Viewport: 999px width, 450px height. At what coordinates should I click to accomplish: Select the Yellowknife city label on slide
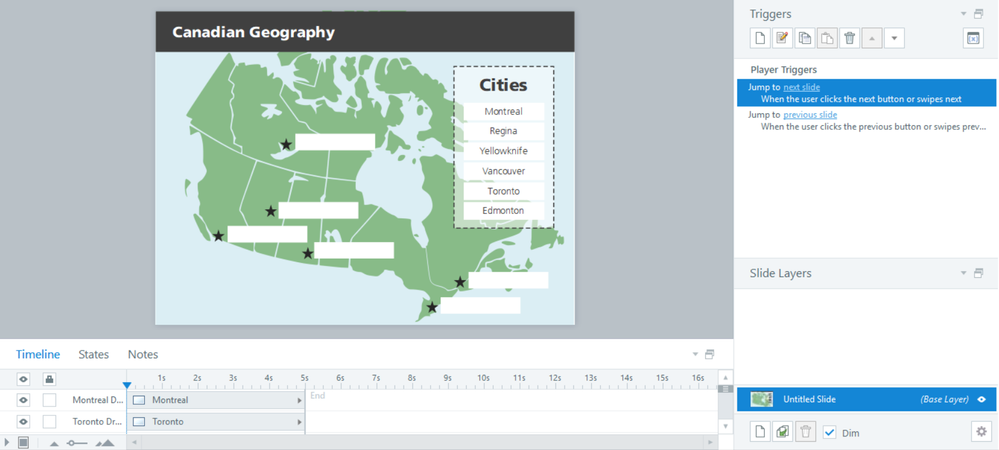(x=503, y=151)
